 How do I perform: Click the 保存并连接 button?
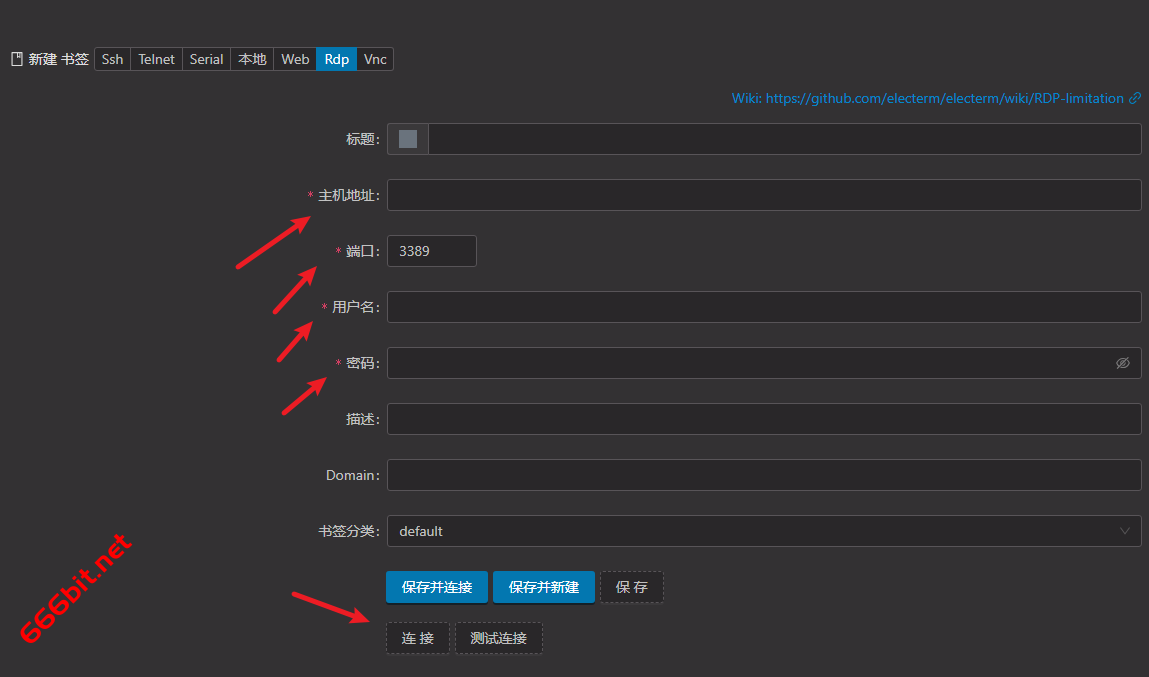(437, 587)
